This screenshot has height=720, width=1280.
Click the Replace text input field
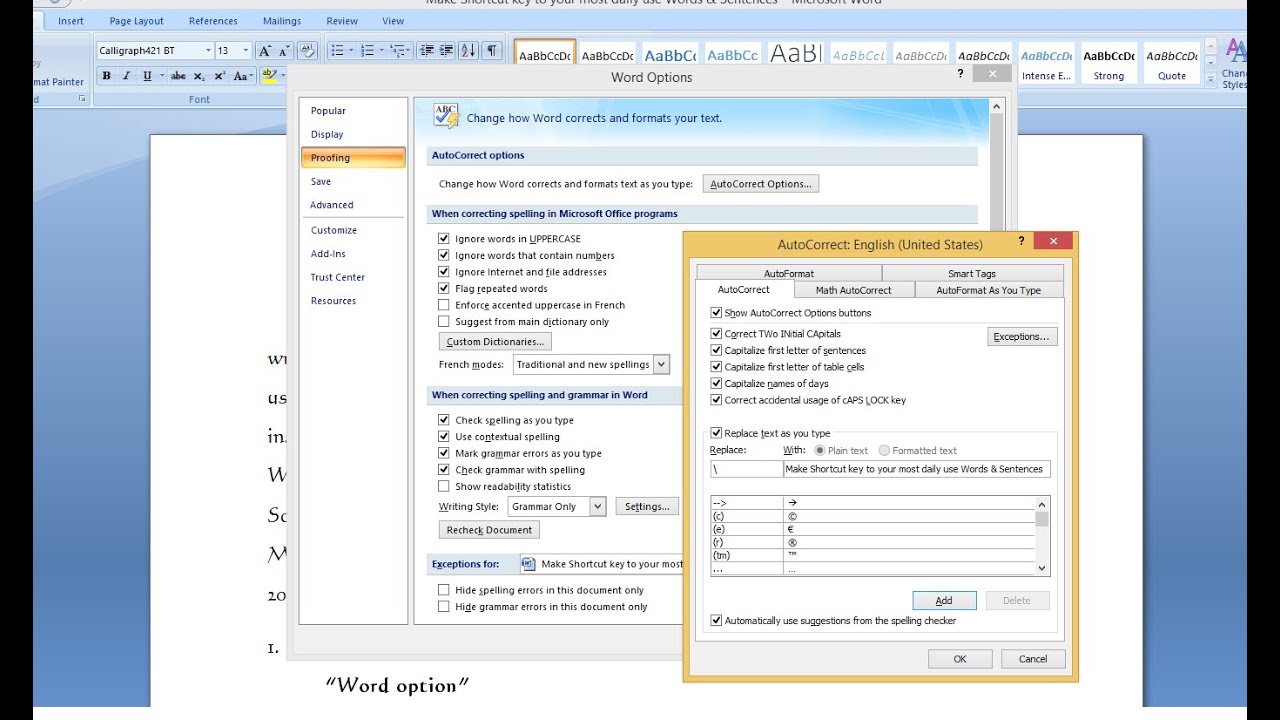[746, 469]
